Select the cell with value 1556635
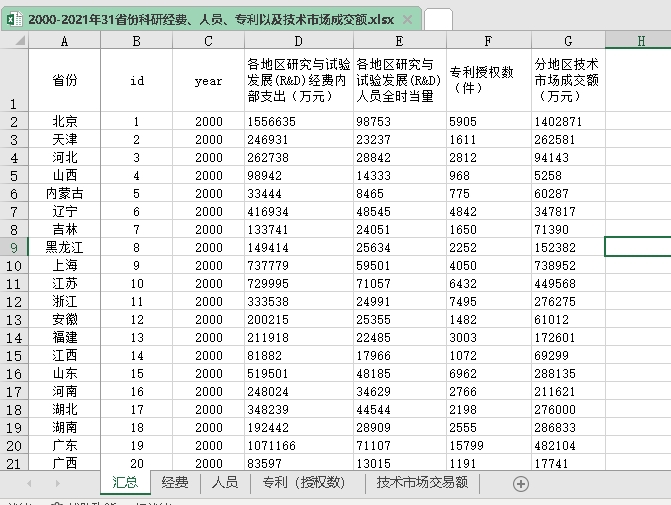 click(299, 121)
